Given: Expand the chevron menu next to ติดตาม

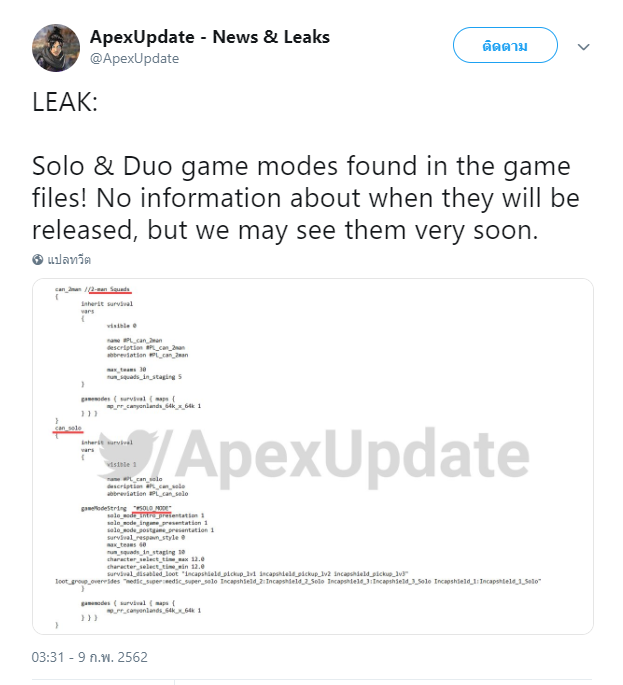Looking at the screenshot, I should pyautogui.click(x=584, y=47).
